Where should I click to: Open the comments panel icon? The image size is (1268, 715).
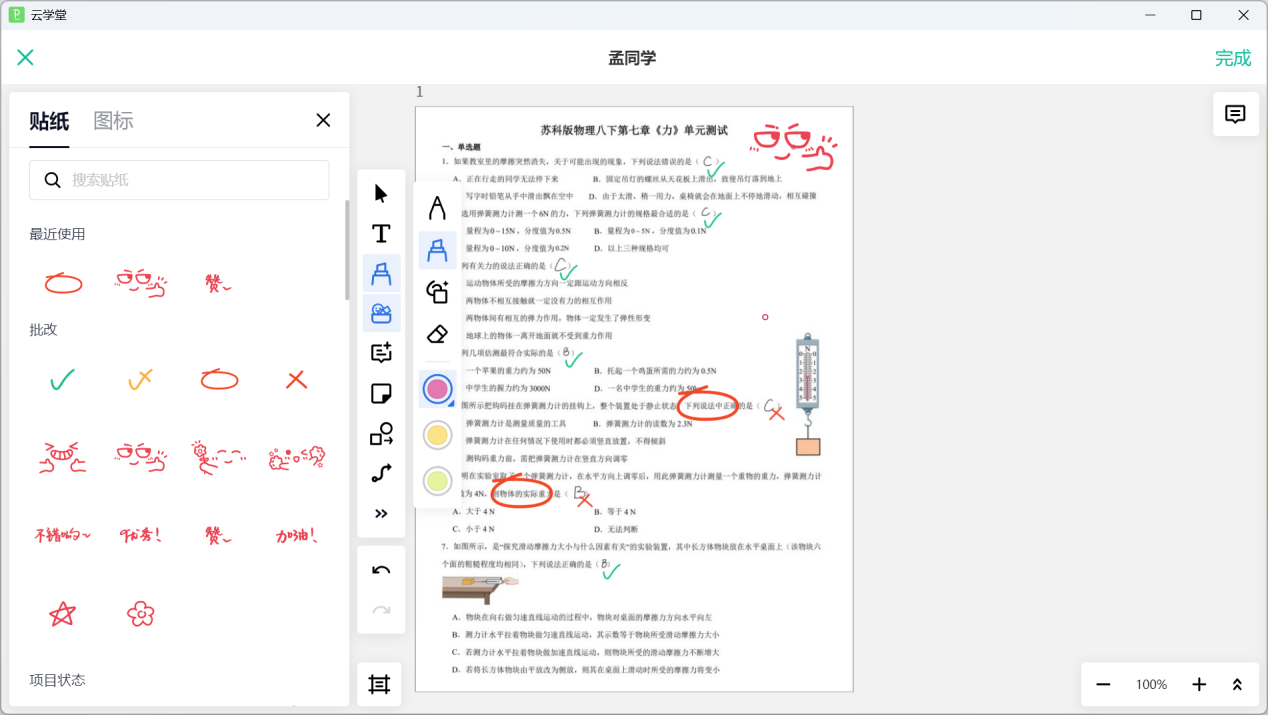[x=1235, y=114]
